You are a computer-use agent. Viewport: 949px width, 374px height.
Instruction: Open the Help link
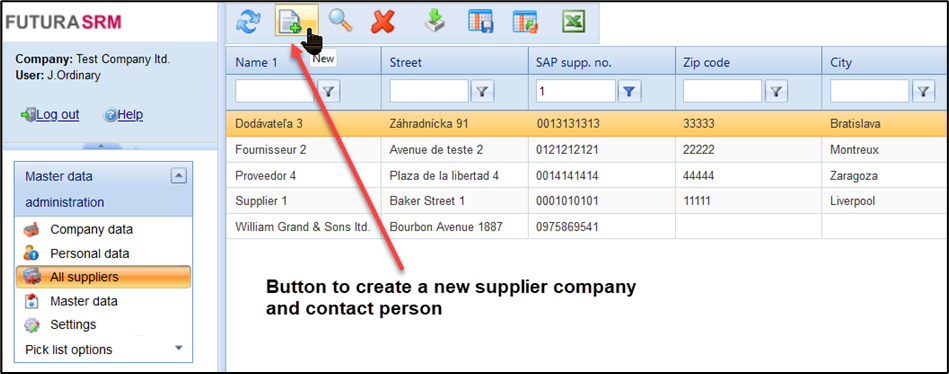(130, 114)
